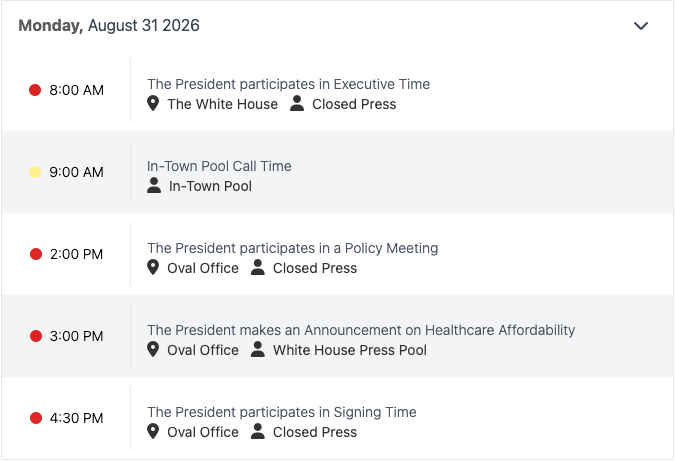
Task: Click the person icon in the 4:30 PM event
Action: tap(257, 431)
